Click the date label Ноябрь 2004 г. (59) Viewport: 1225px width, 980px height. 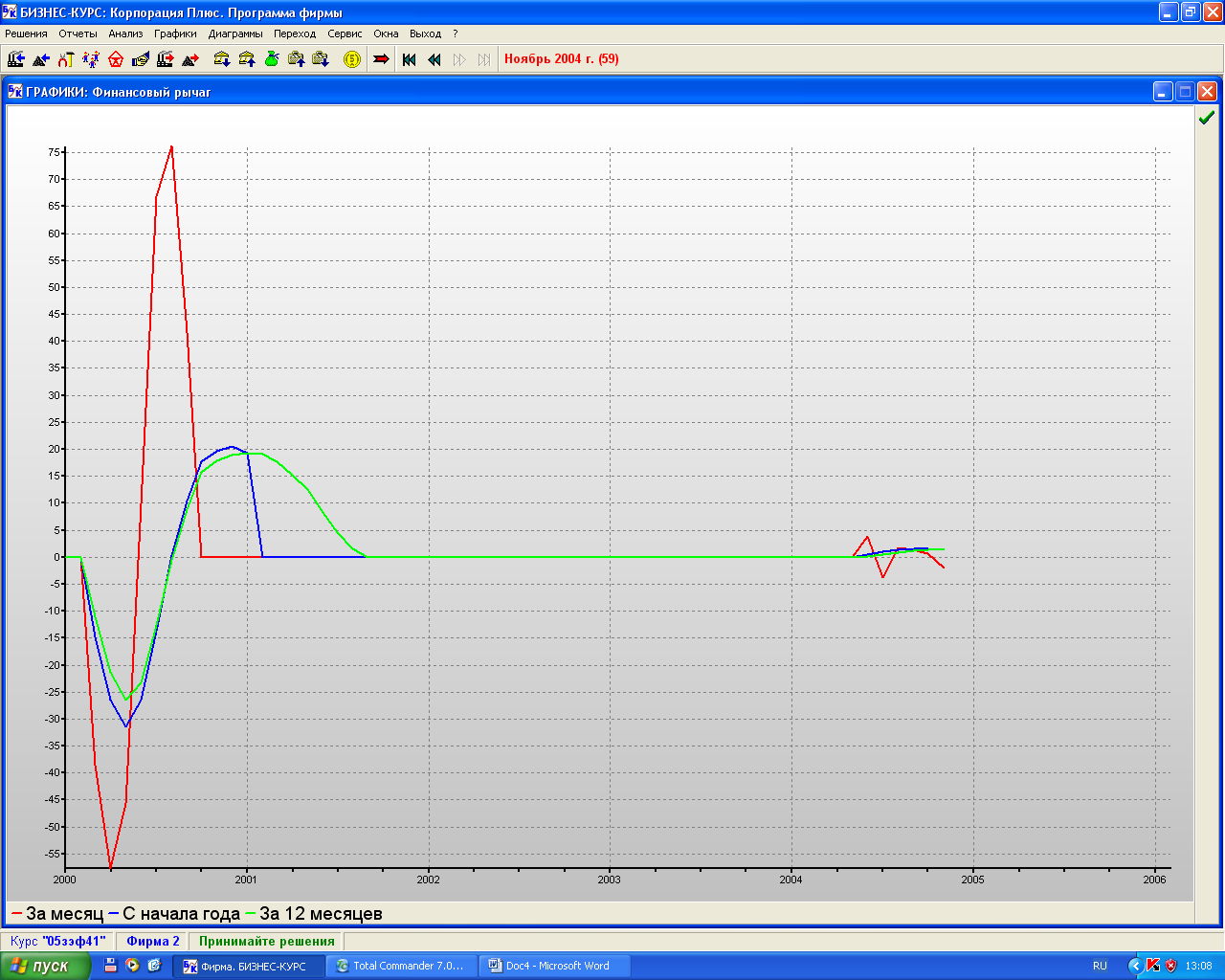click(x=562, y=59)
